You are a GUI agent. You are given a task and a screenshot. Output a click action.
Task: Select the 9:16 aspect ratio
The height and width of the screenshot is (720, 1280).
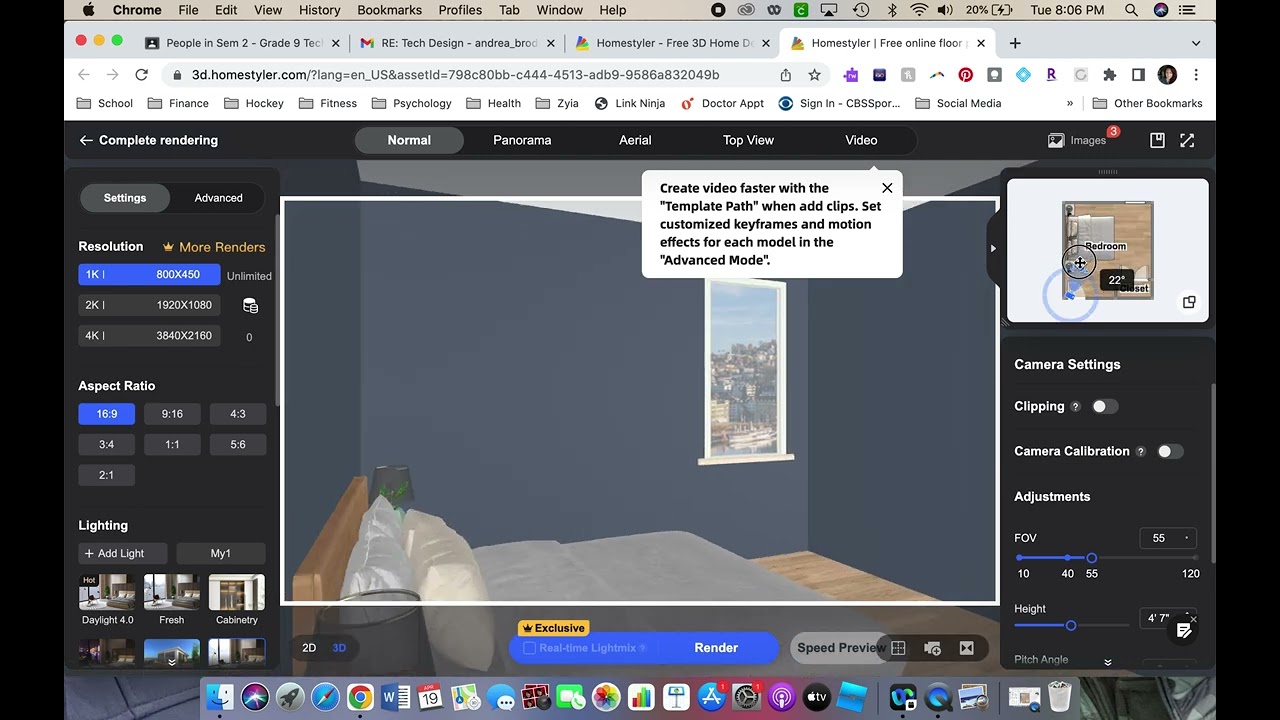pyautogui.click(x=172, y=414)
